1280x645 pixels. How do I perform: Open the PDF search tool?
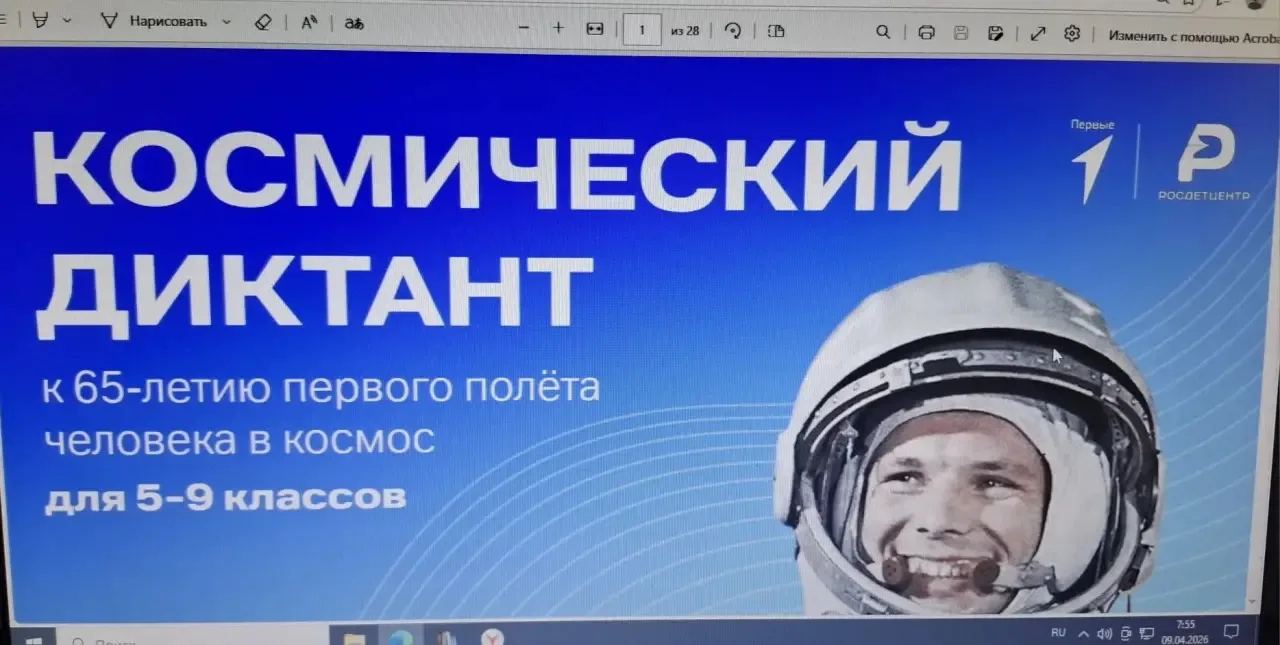[x=883, y=32]
